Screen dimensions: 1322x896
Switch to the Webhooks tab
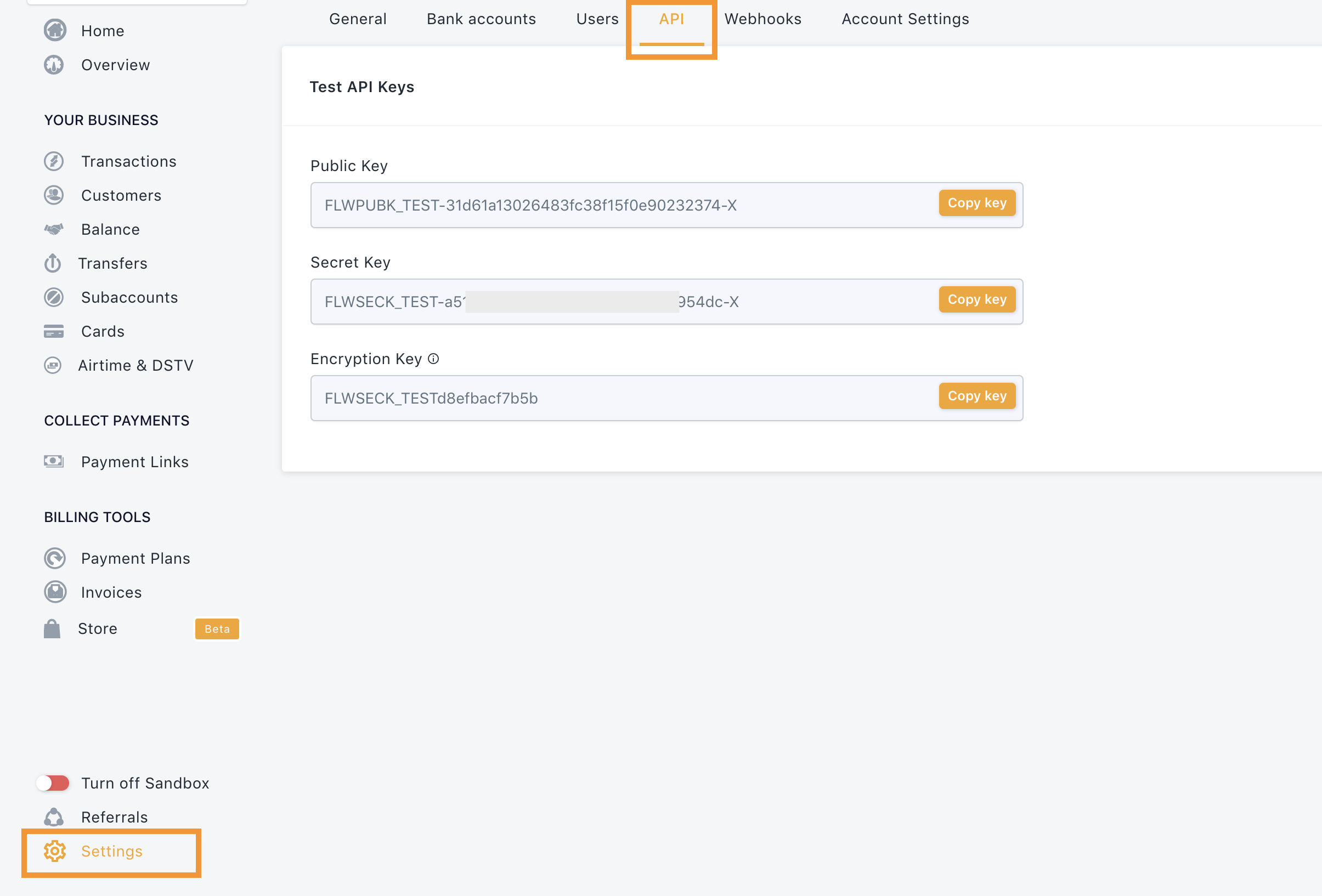click(763, 19)
